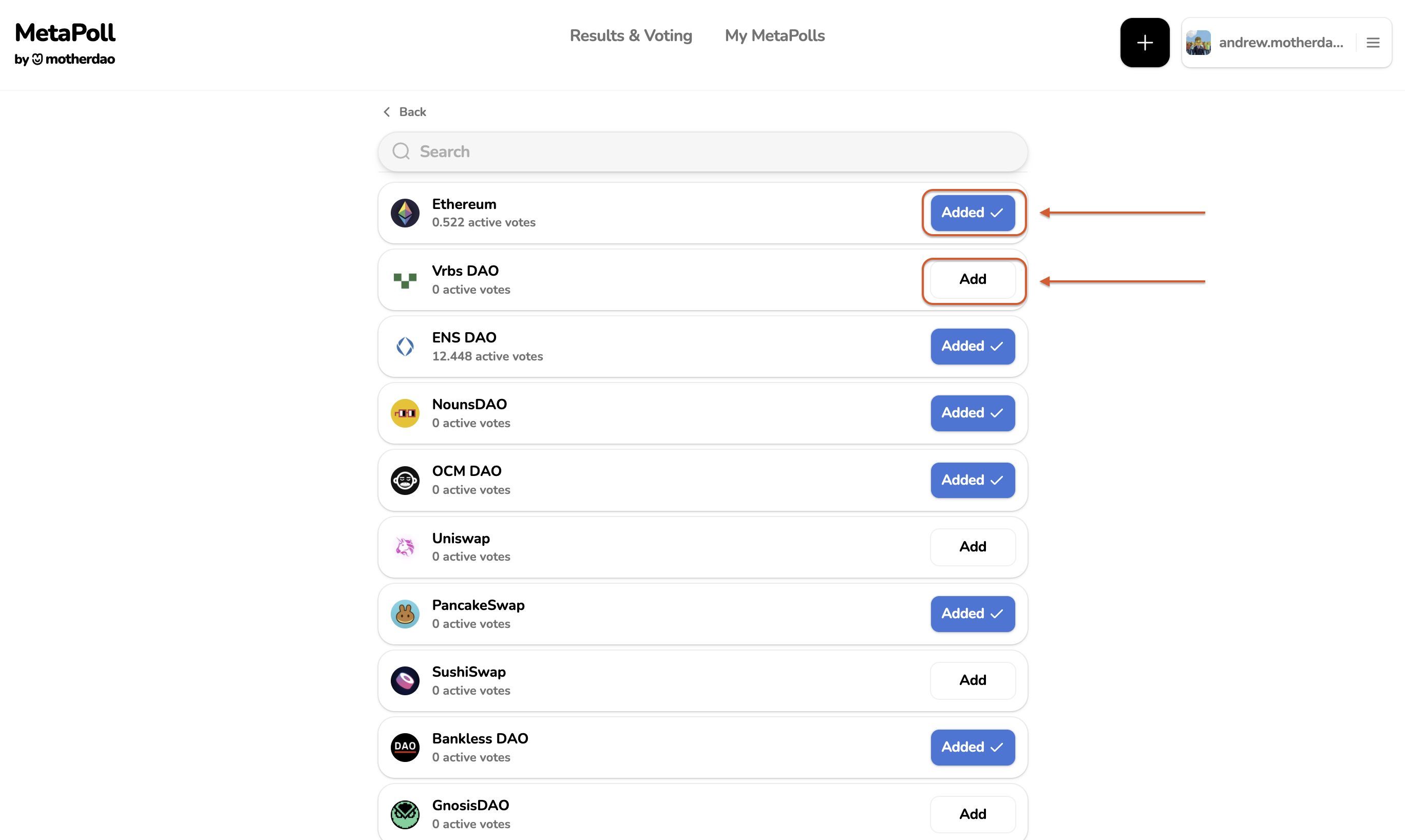This screenshot has height=840, width=1405.
Task: Add Vrbs DAO to the list
Action: pyautogui.click(x=972, y=280)
